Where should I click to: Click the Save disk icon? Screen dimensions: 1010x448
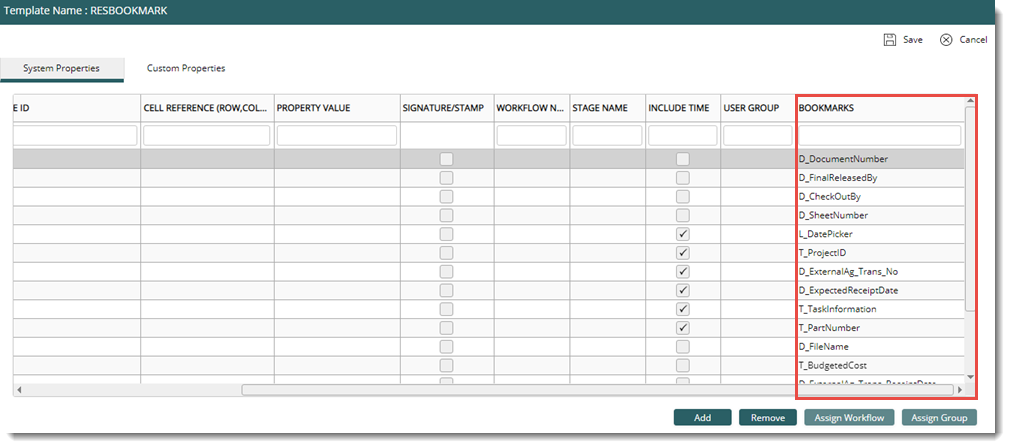(x=890, y=39)
